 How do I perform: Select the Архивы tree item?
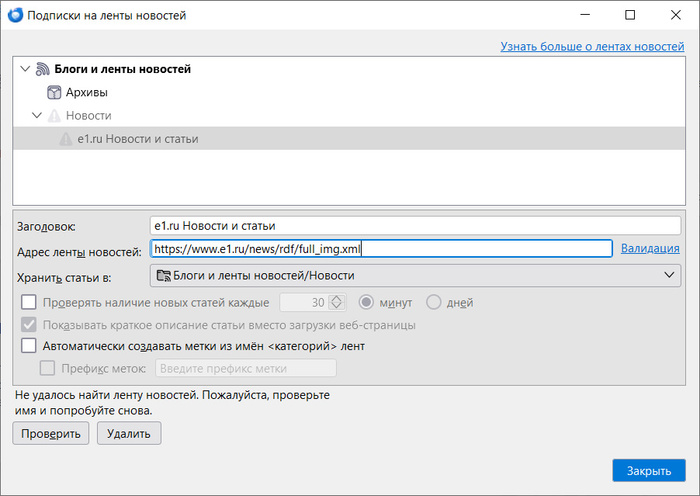point(86,93)
